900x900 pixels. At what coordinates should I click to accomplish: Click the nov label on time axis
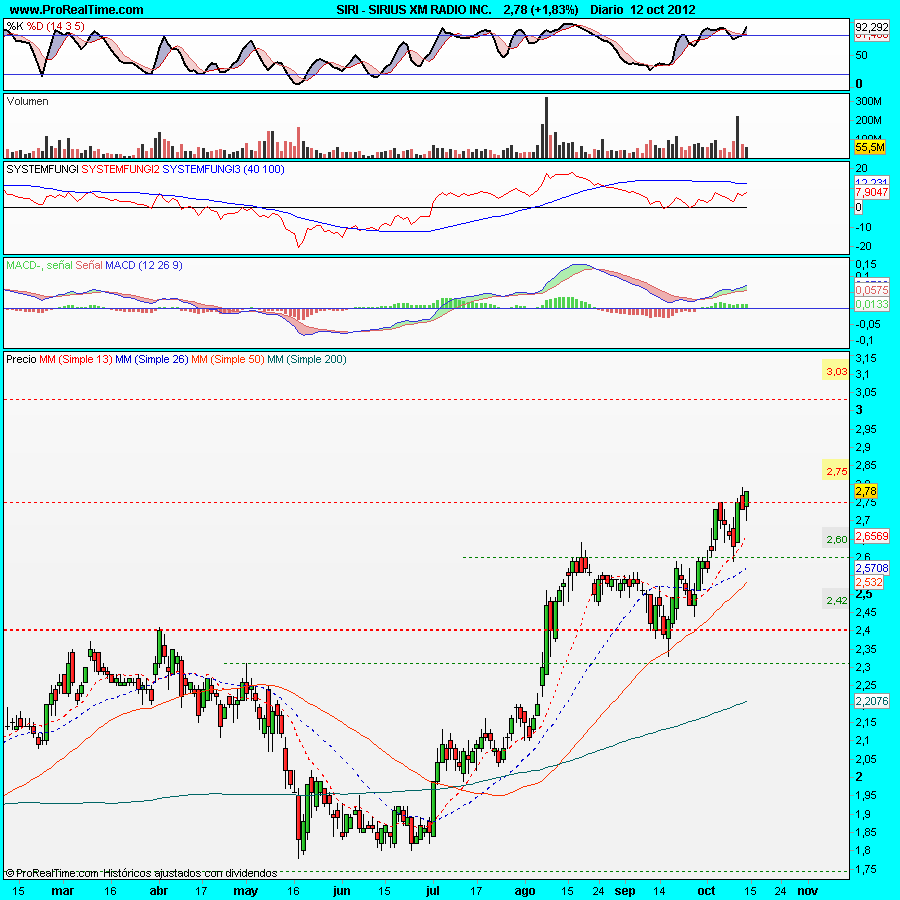808,891
